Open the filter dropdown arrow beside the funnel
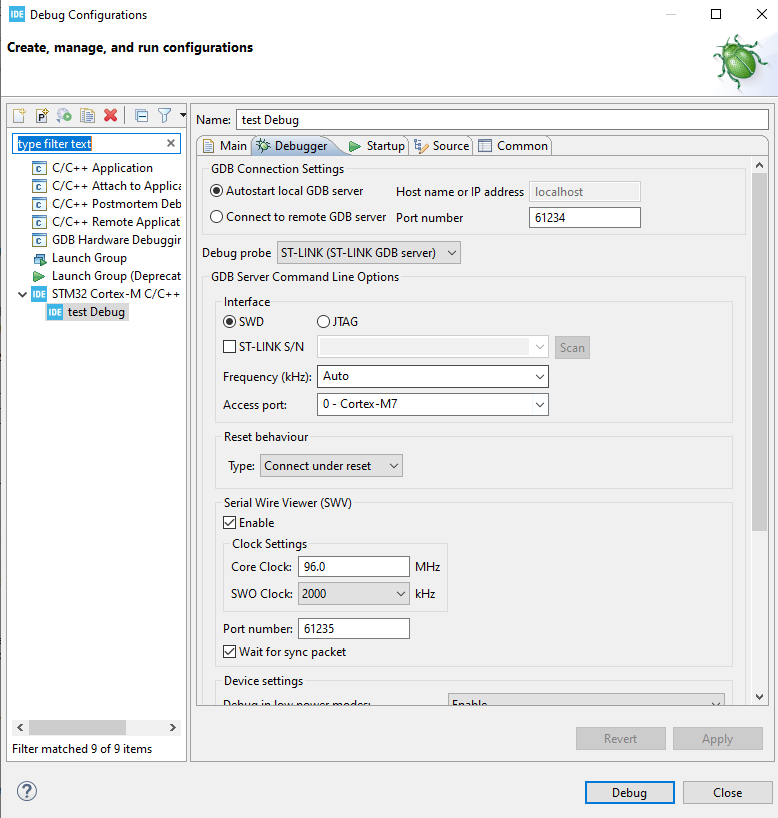This screenshot has height=818, width=778. [183, 115]
